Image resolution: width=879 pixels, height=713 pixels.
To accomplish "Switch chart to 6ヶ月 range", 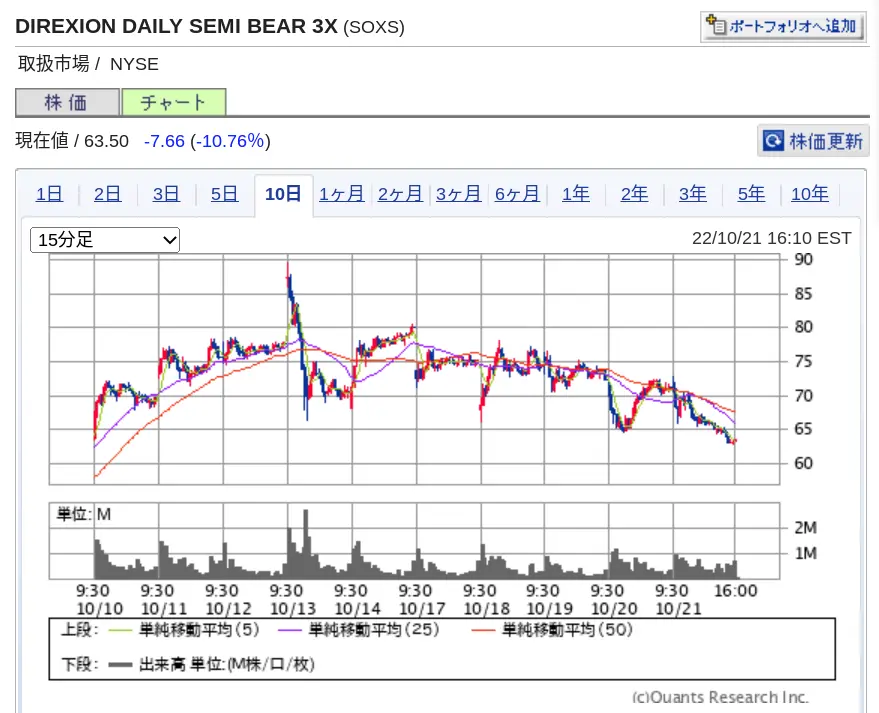I will click(517, 194).
